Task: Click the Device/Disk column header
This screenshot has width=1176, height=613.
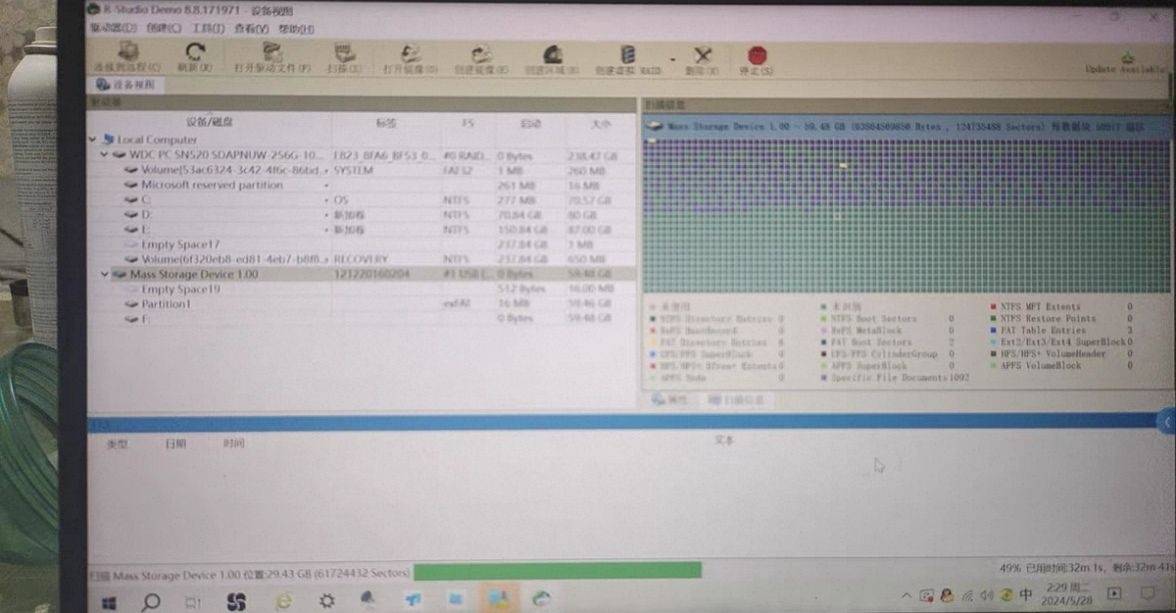Action: (209, 122)
